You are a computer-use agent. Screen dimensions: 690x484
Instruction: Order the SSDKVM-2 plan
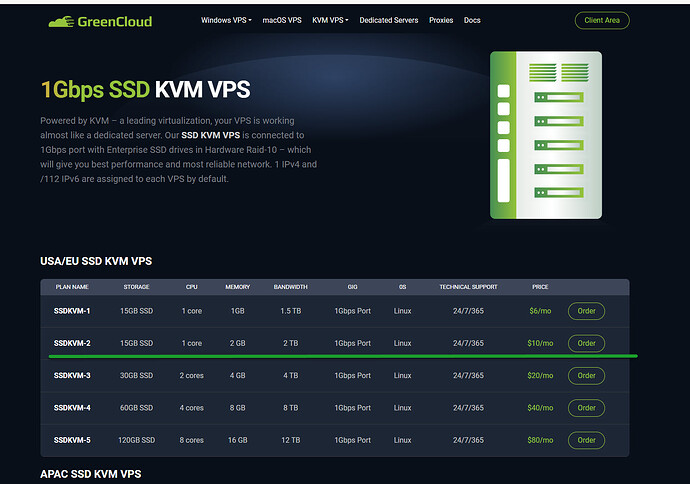tap(586, 343)
